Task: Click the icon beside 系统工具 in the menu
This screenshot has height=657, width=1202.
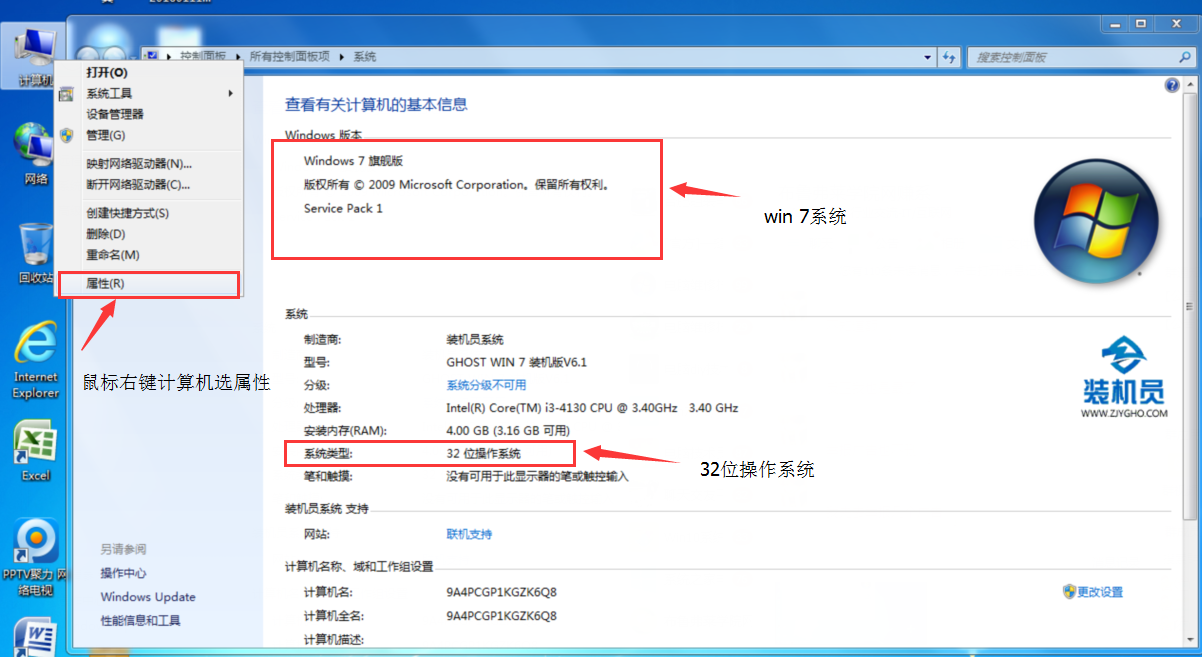Action: click(x=67, y=93)
